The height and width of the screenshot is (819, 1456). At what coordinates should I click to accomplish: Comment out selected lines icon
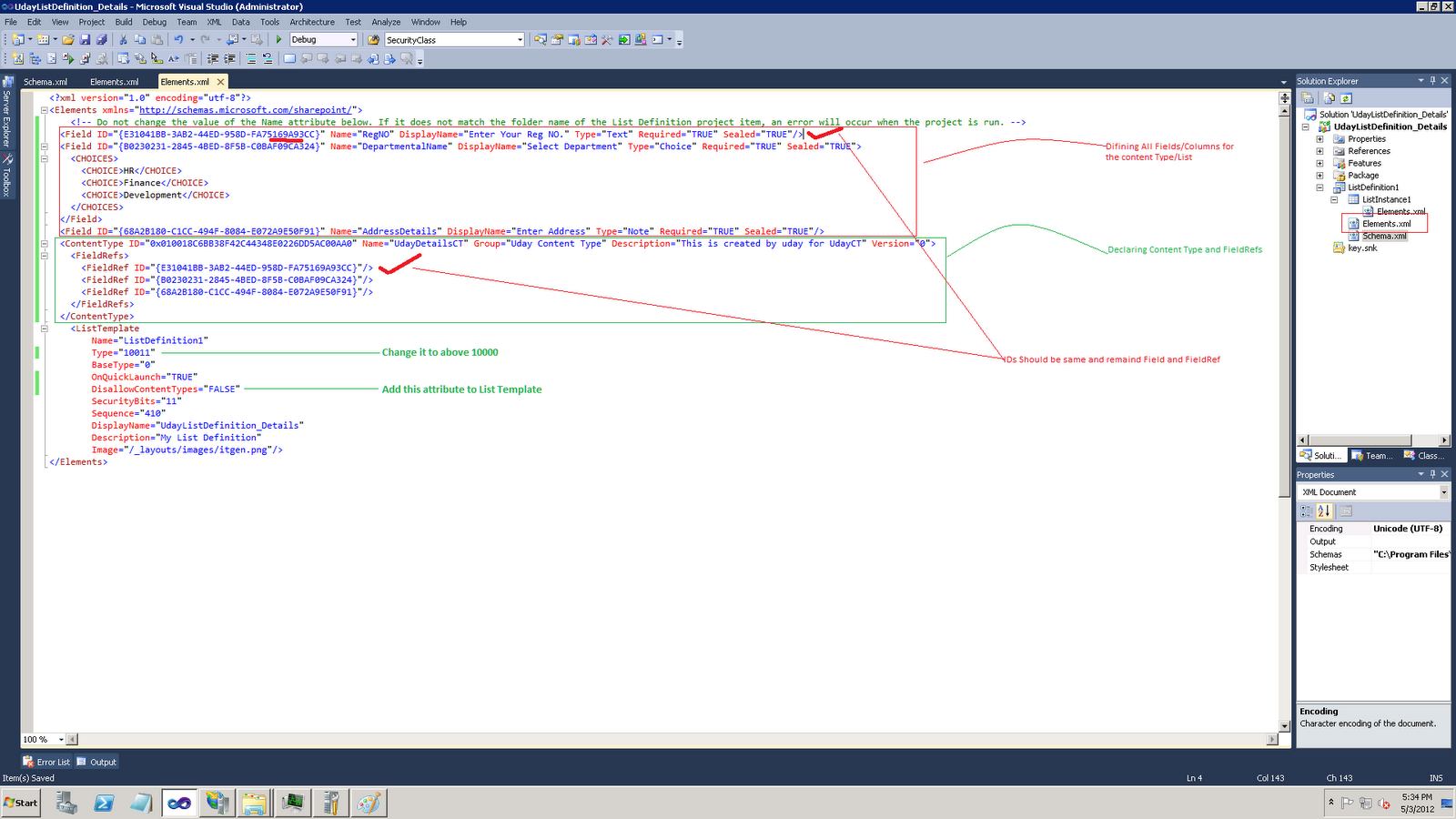click(x=251, y=59)
